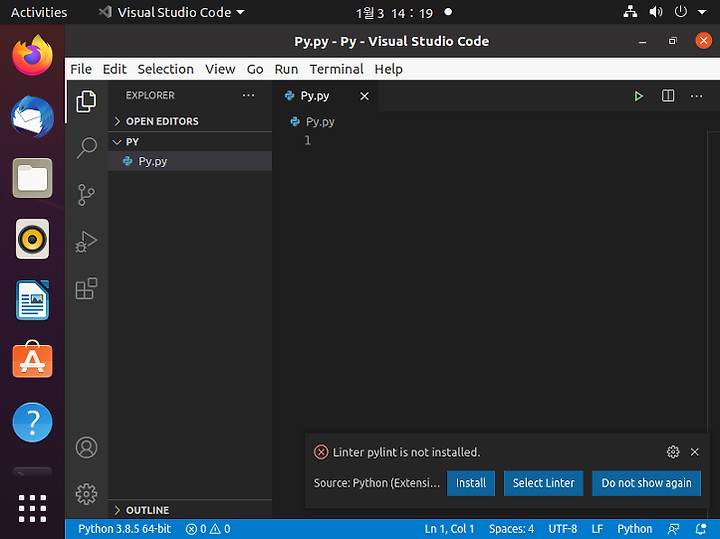Click the errors and warnings status indicator
This screenshot has height=539, width=720.
click(x=208, y=529)
